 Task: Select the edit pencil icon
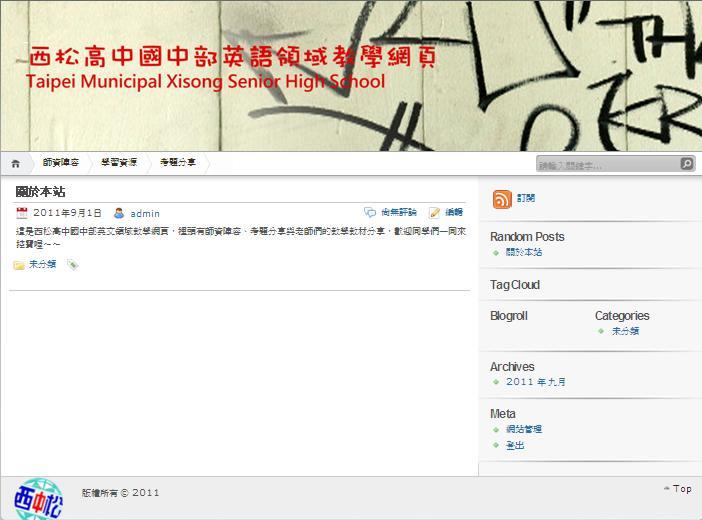pos(434,212)
